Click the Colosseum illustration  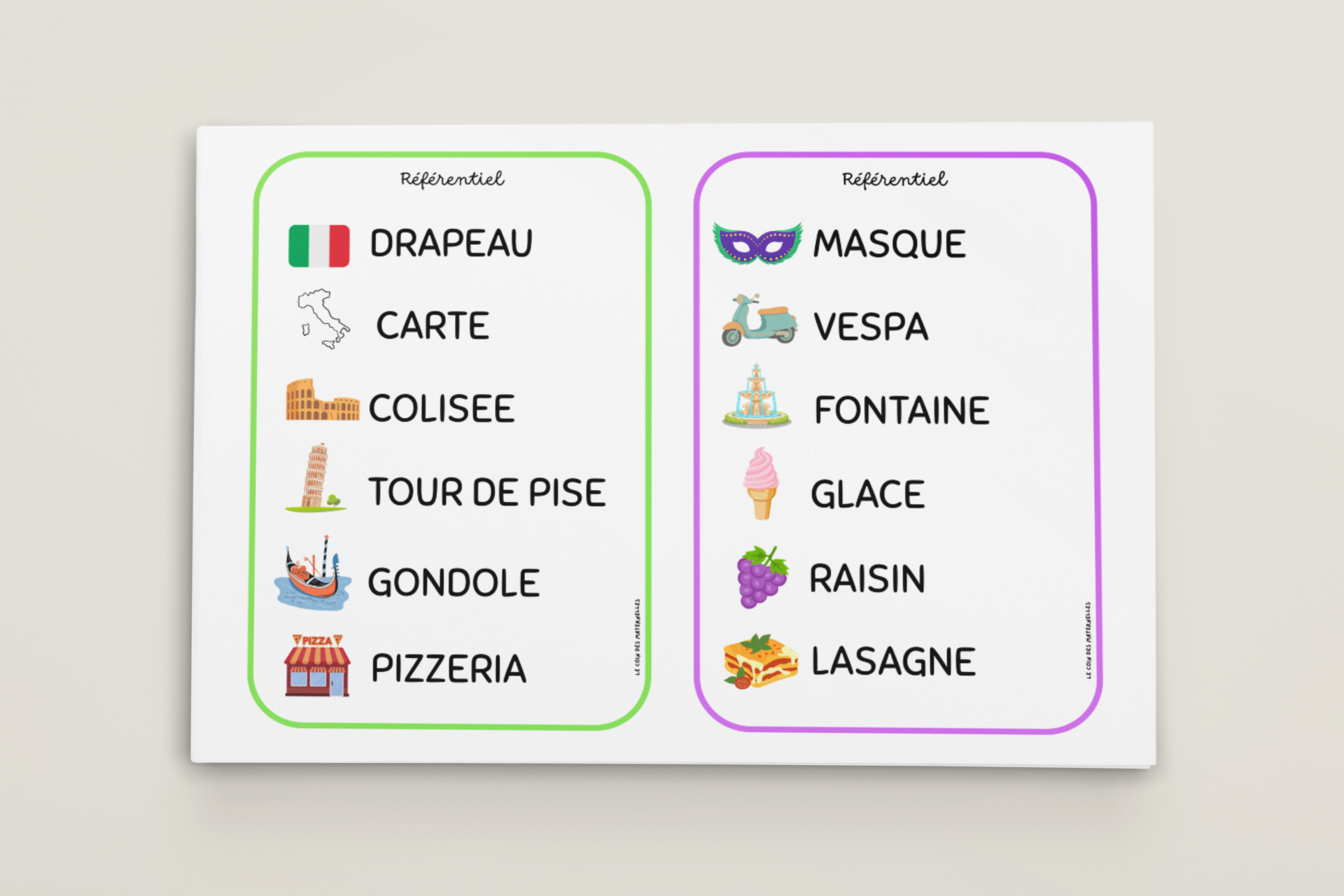321,400
